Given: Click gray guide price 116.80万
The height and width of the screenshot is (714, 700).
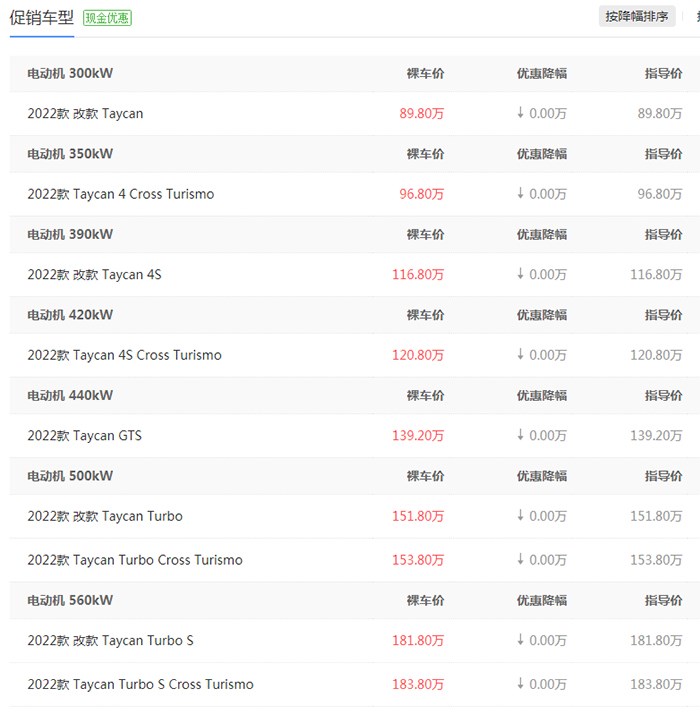Looking at the screenshot, I should pyautogui.click(x=656, y=275).
